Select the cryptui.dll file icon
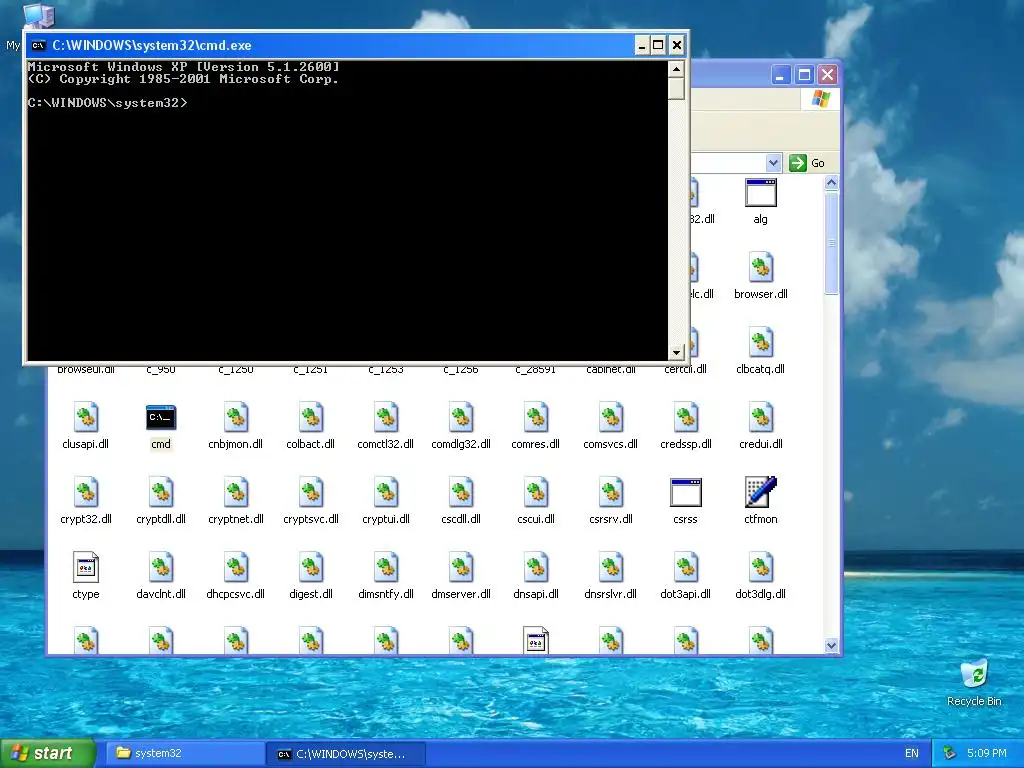This screenshot has height=768, width=1024. 386,493
